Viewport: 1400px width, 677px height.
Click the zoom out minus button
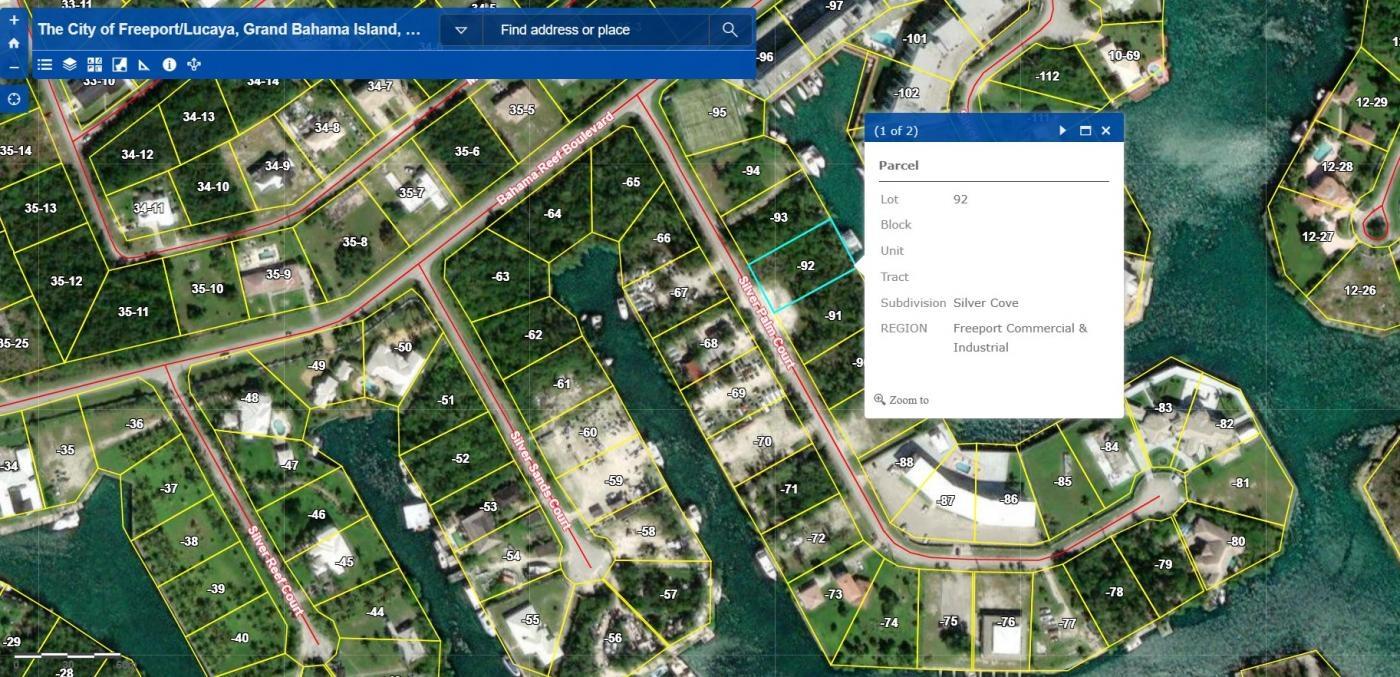tap(14, 67)
